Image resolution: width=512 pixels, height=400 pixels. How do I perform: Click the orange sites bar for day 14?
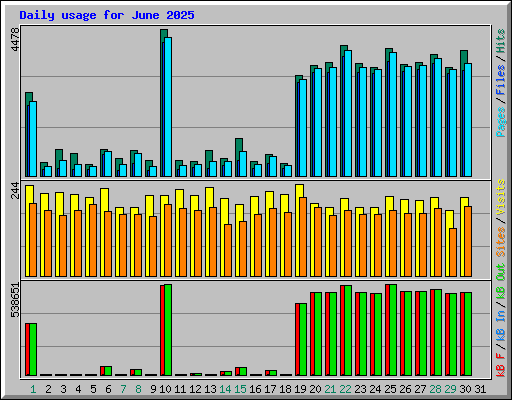(228, 250)
